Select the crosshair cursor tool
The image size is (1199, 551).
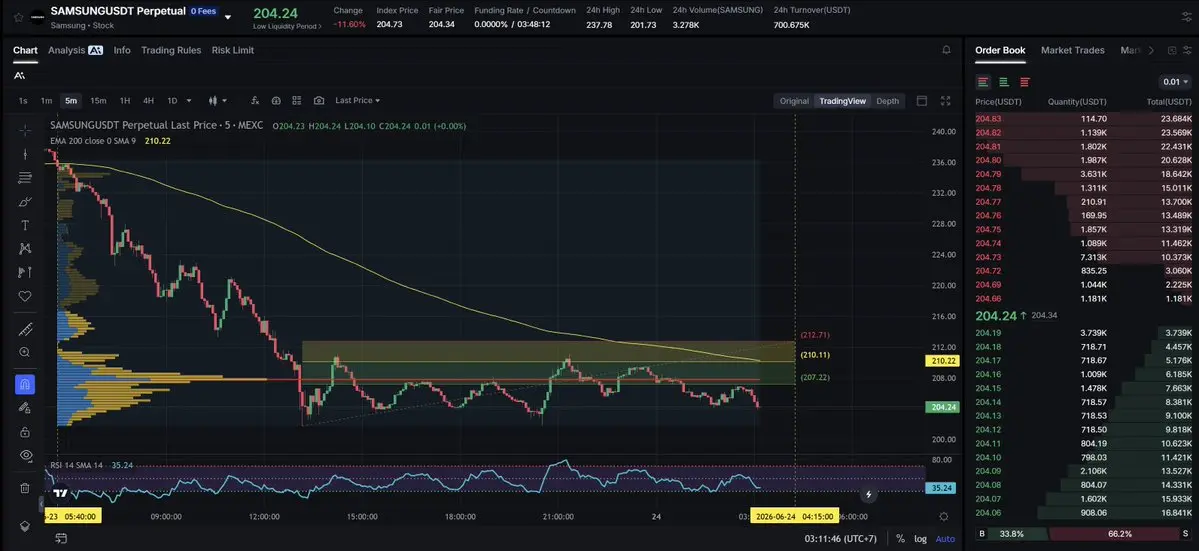point(24,131)
